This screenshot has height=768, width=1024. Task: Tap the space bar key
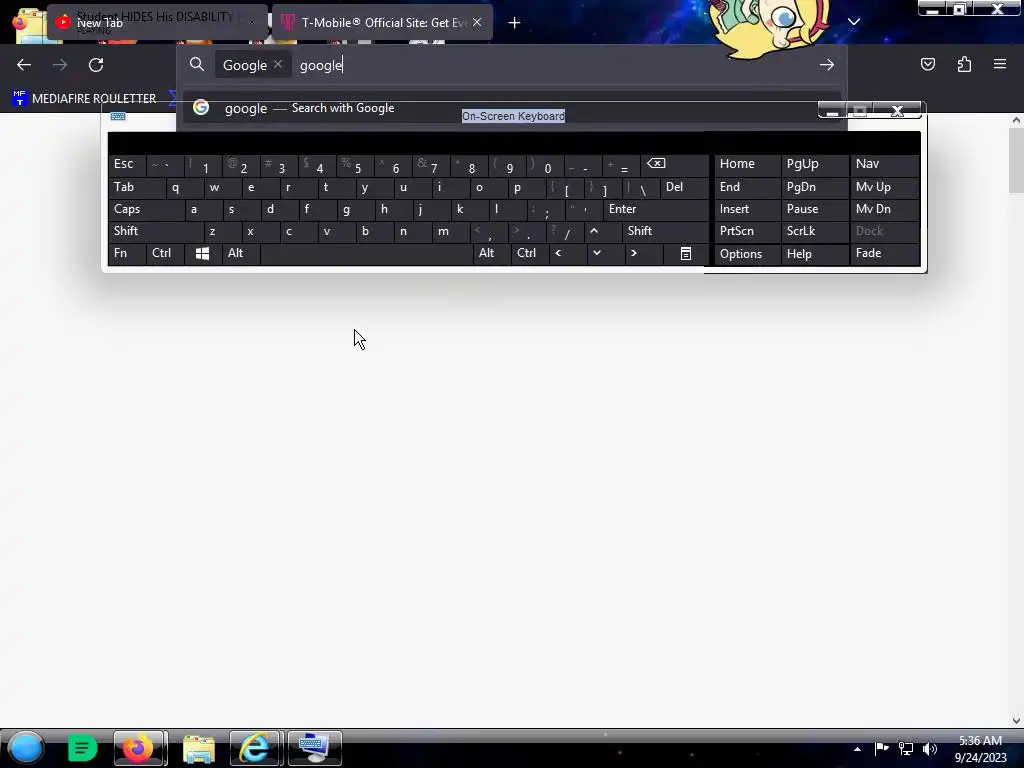(366, 253)
